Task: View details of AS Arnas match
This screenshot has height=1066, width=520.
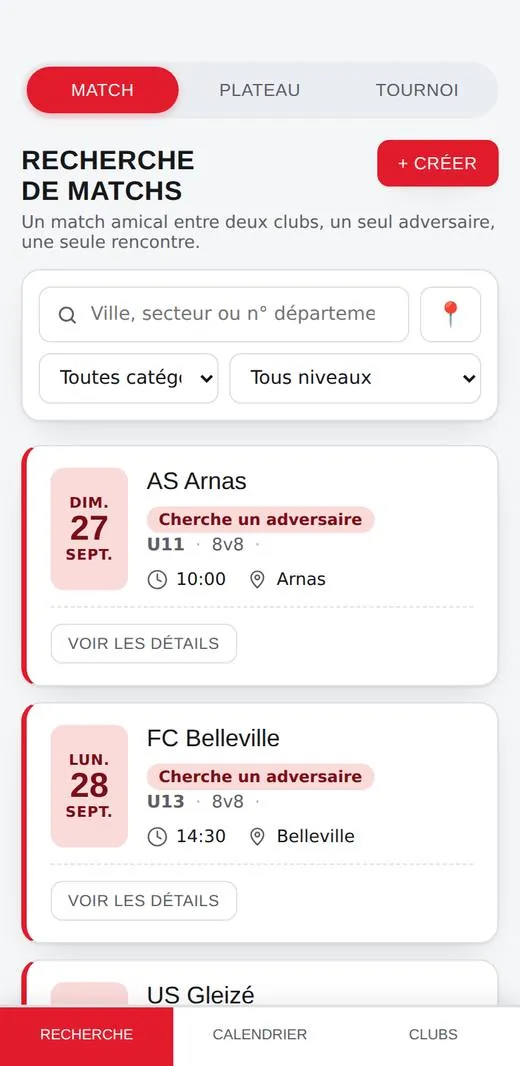Action: [144, 643]
